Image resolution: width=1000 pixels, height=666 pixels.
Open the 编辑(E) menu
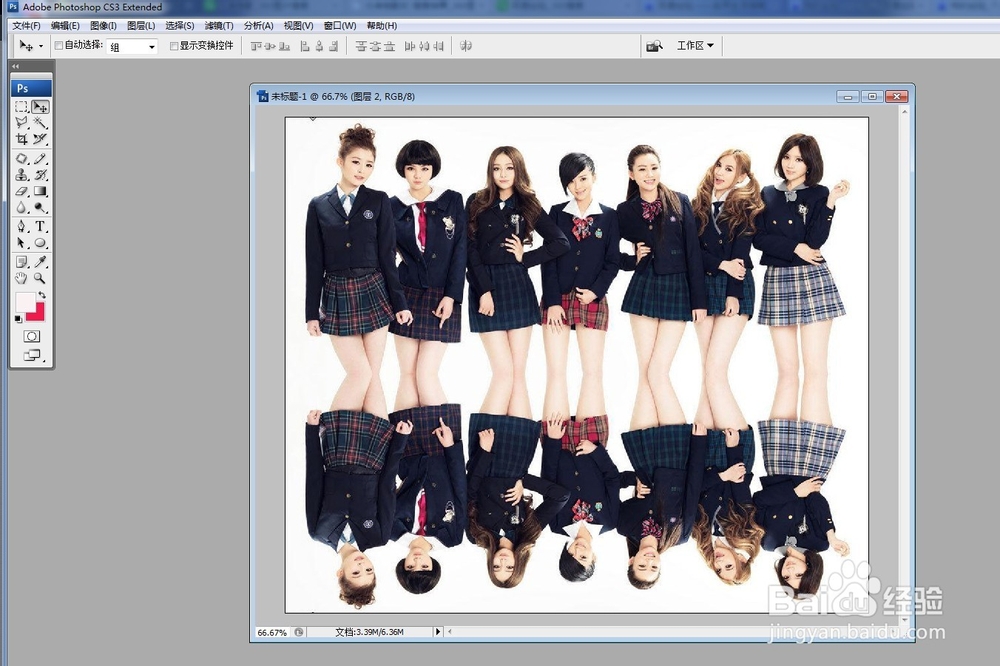65,26
